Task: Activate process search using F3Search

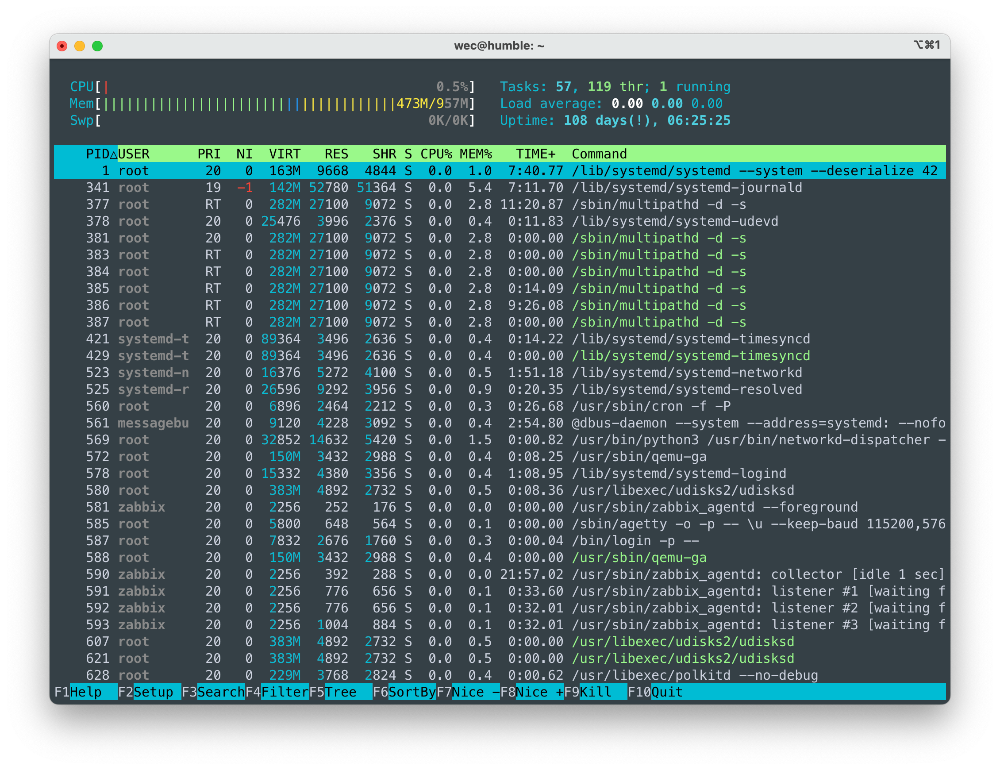Action: tap(212, 691)
